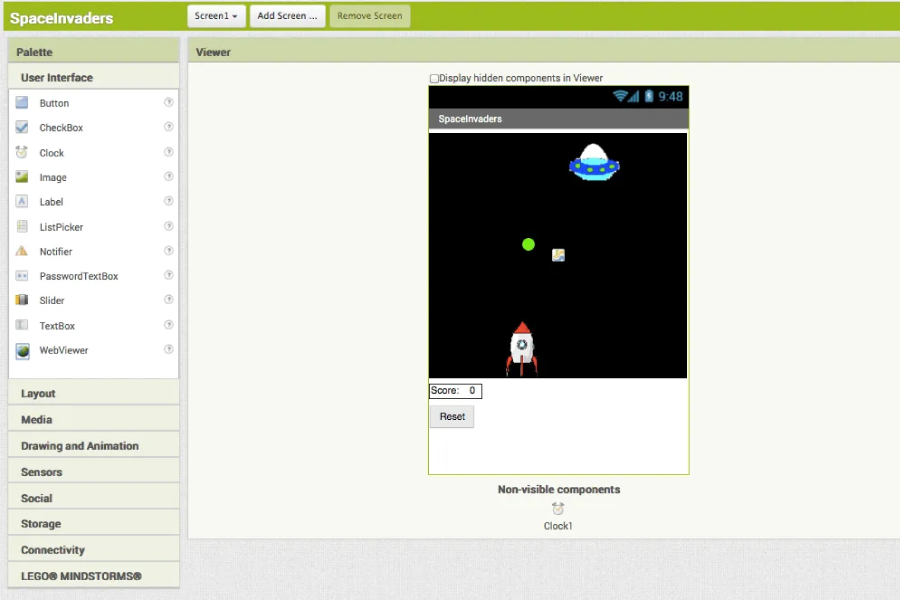The image size is (900, 600).
Task: Expand the Drawing and Animation section
Action: (94, 446)
